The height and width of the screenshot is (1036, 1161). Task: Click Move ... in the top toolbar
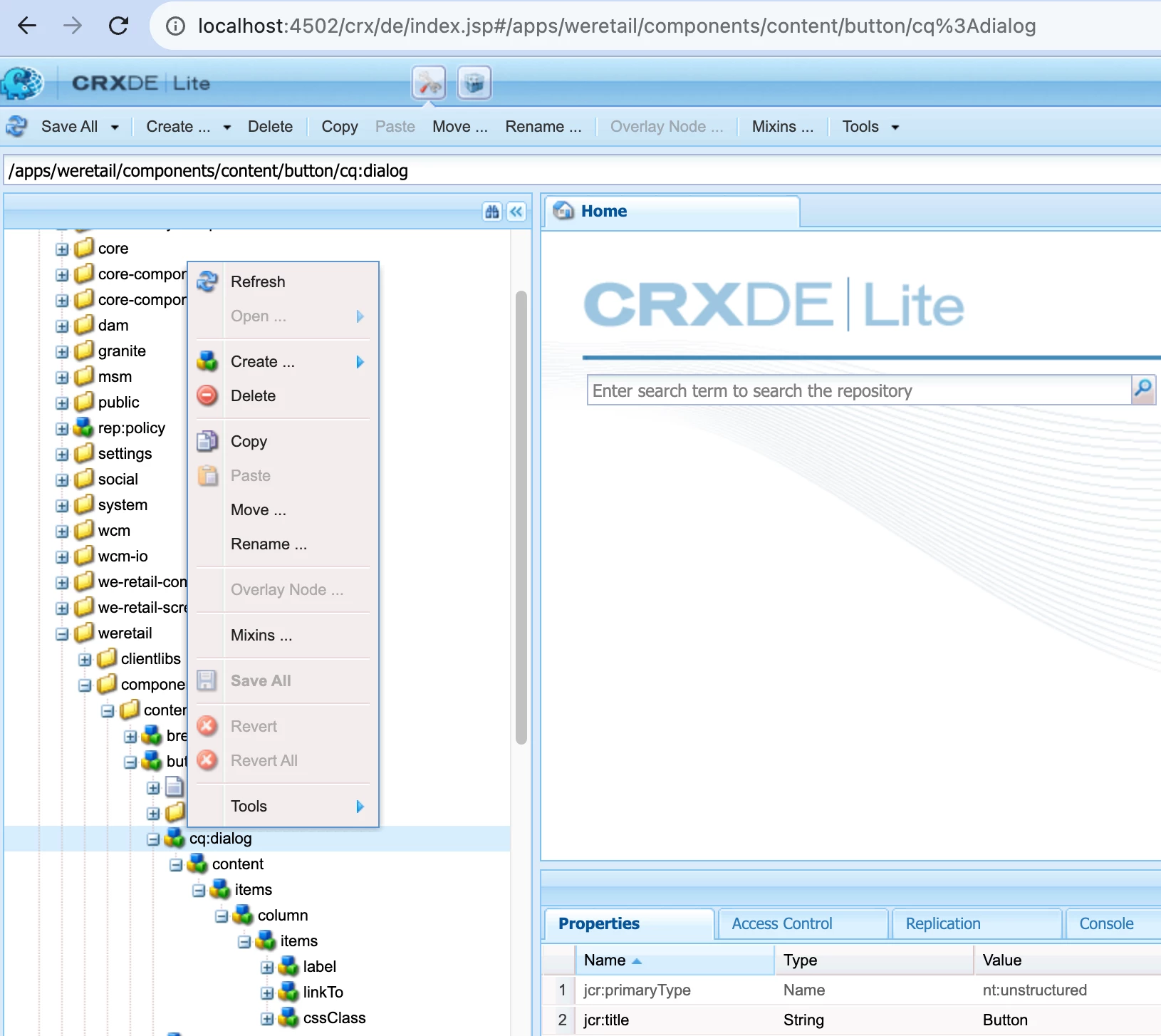460,127
